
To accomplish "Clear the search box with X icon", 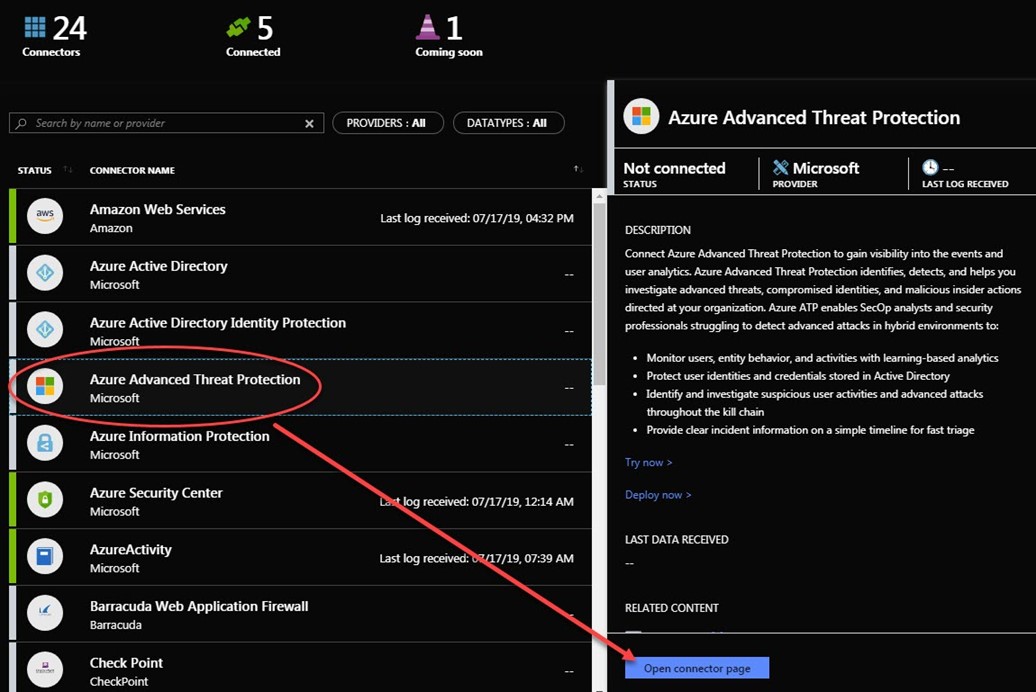I will click(x=309, y=123).
